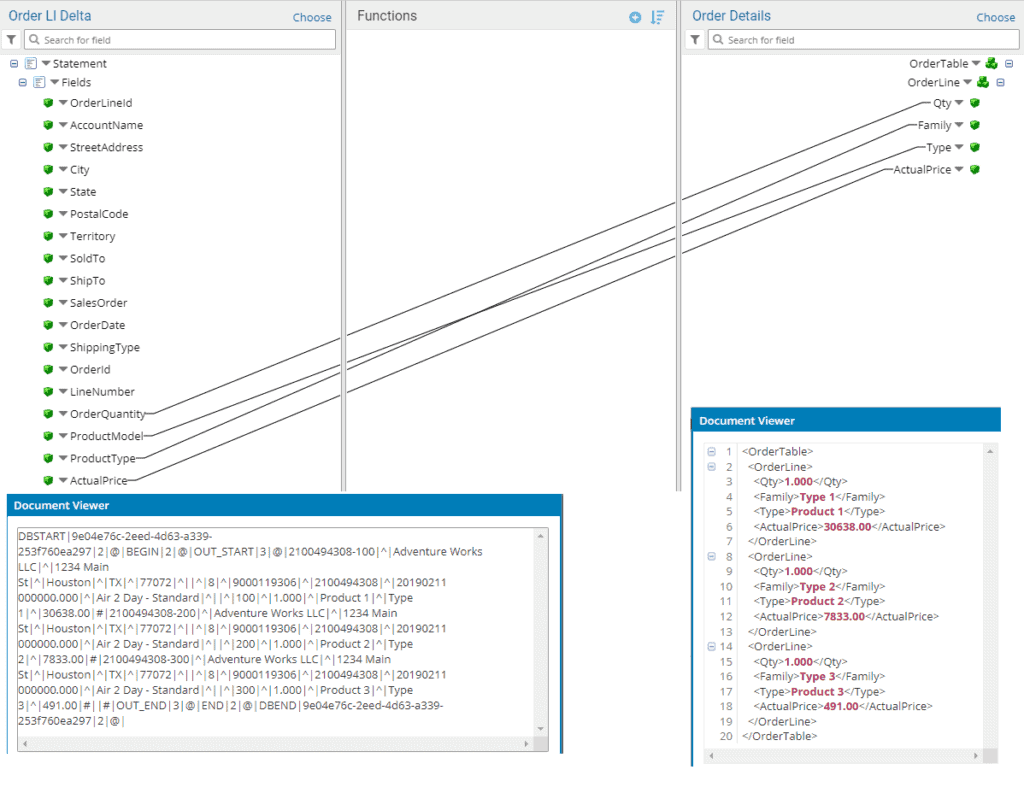Click the </OrderTable> closing tag line
The width and height of the screenshot is (1024, 793).
(x=780, y=736)
